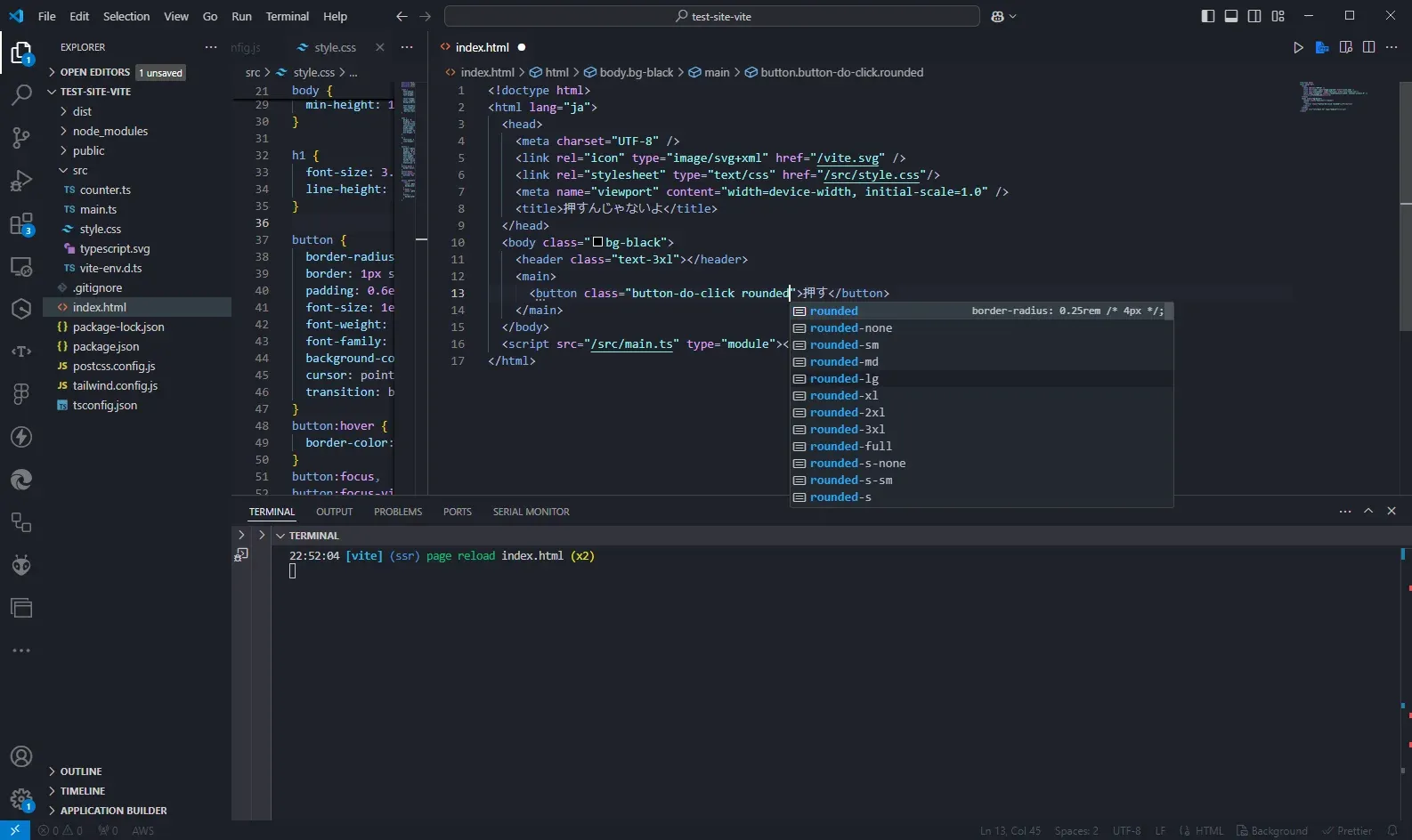Open the File menu
The height and width of the screenshot is (840, 1412).
[x=47, y=16]
